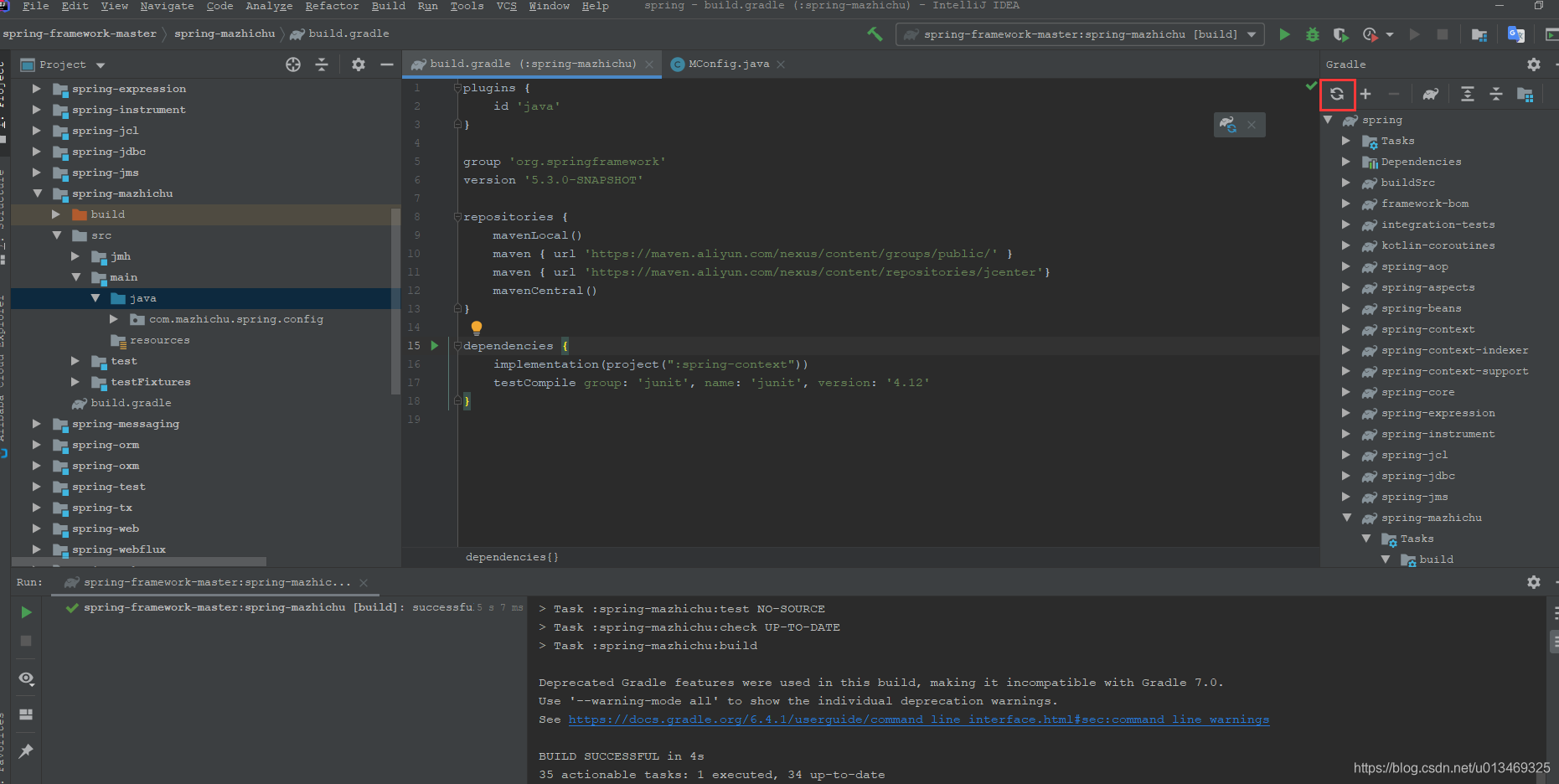Collapse spring-mazhichu node in Gradle panel
The width and height of the screenshot is (1559, 784).
pos(1346,518)
